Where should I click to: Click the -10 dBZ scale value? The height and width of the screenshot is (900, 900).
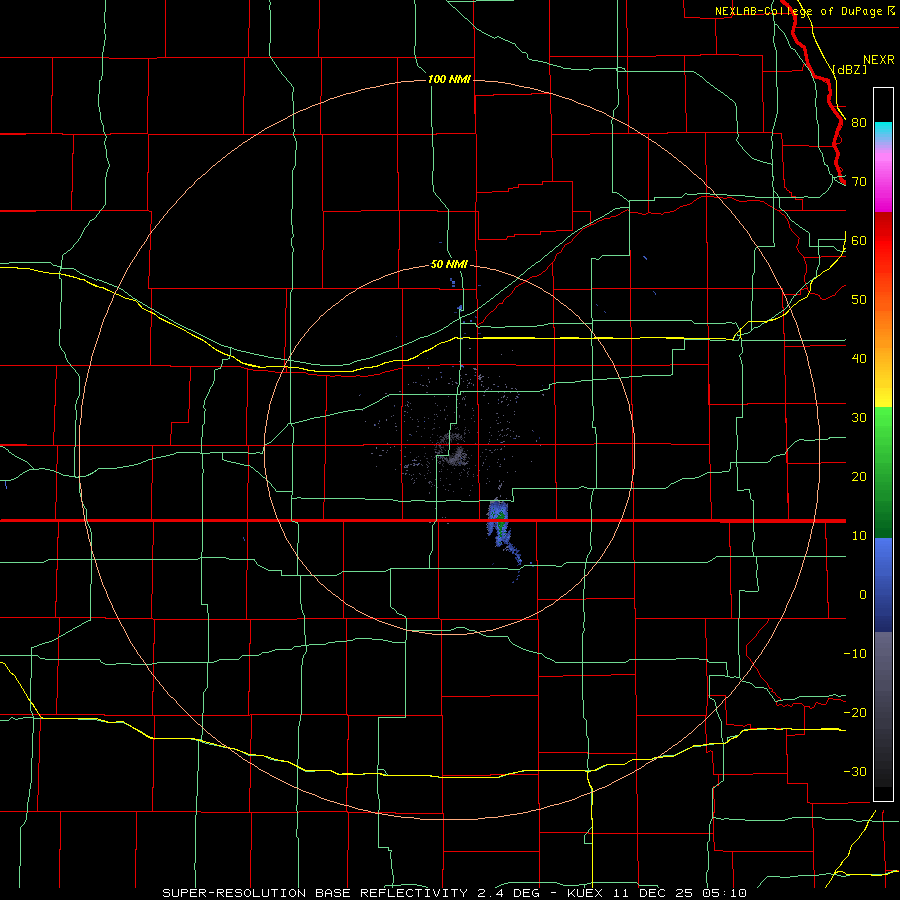(855, 654)
